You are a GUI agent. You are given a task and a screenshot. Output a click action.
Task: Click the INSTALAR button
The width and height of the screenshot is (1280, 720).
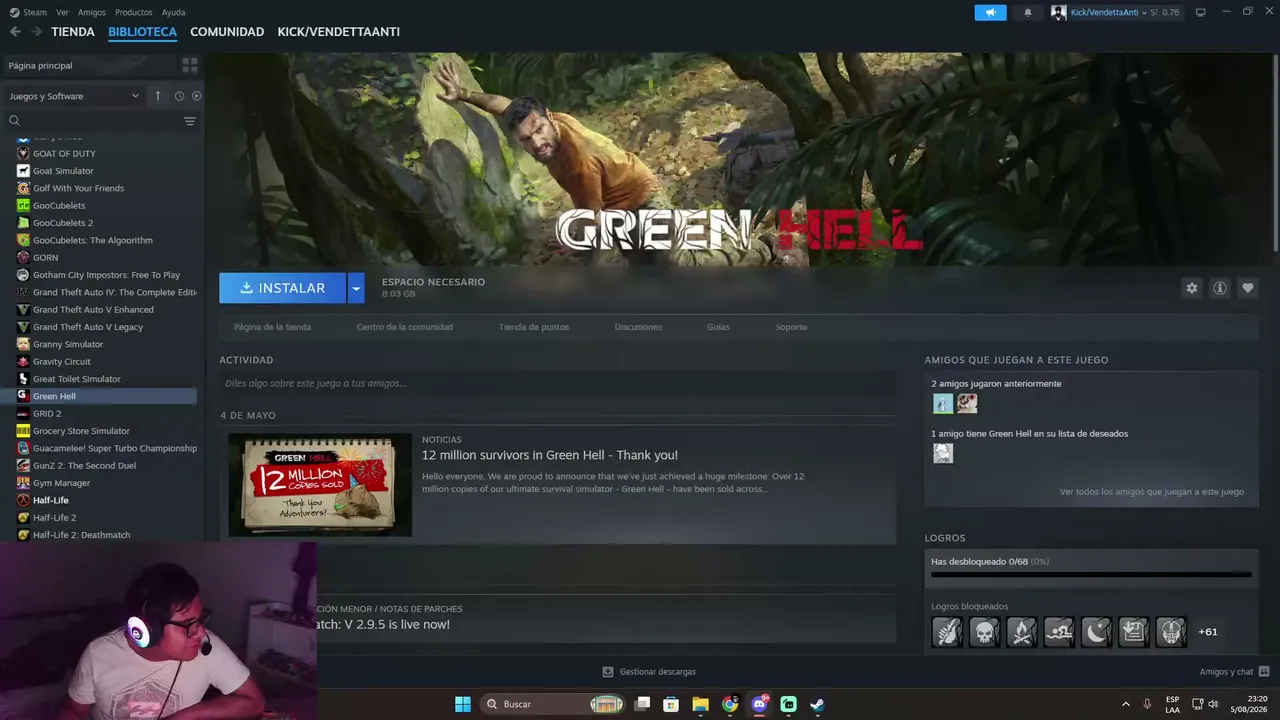pyautogui.click(x=282, y=288)
